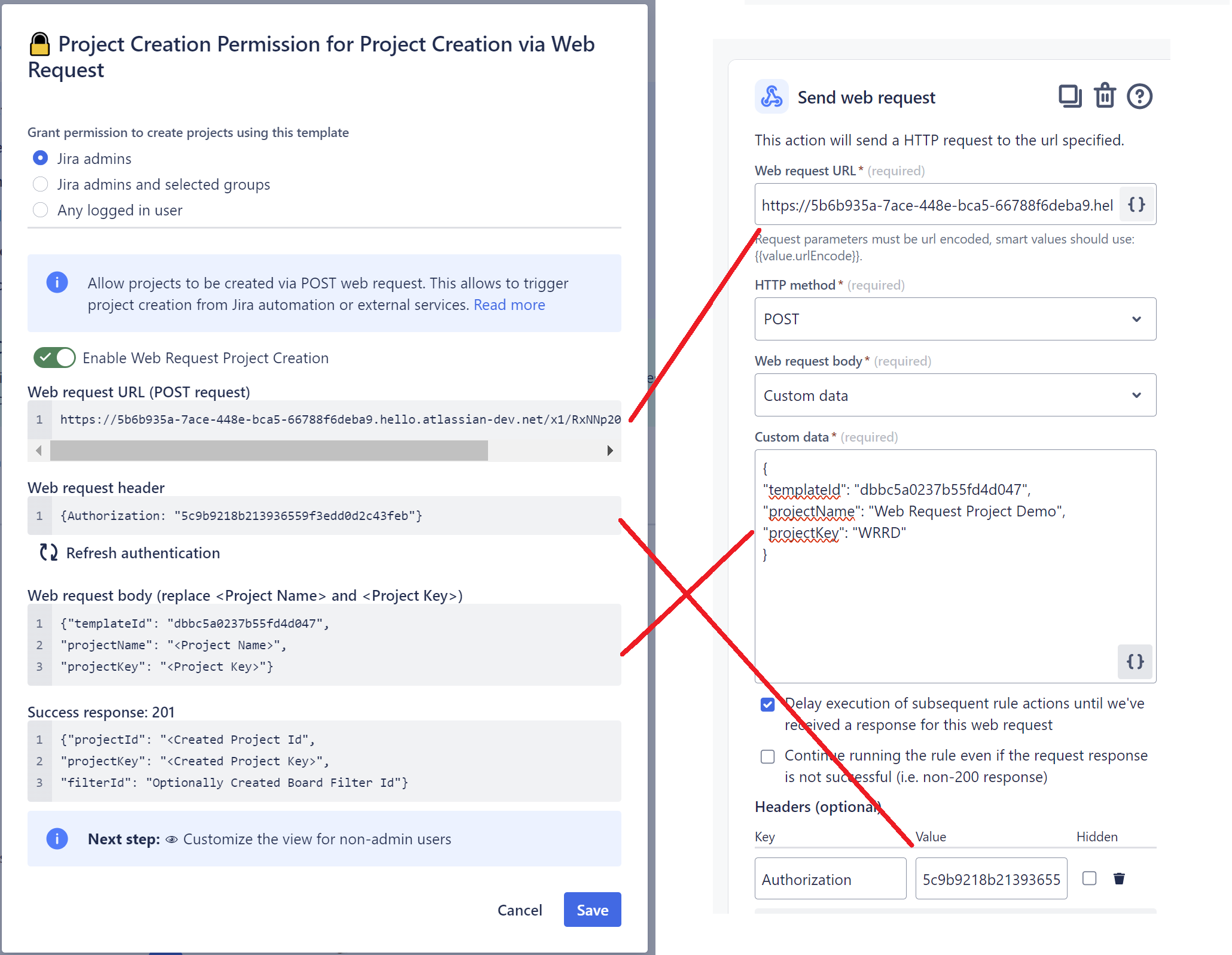Insert smart value into Web request URL field
Image resolution: width=1232 pixels, height=955 pixels.
pyautogui.click(x=1136, y=204)
